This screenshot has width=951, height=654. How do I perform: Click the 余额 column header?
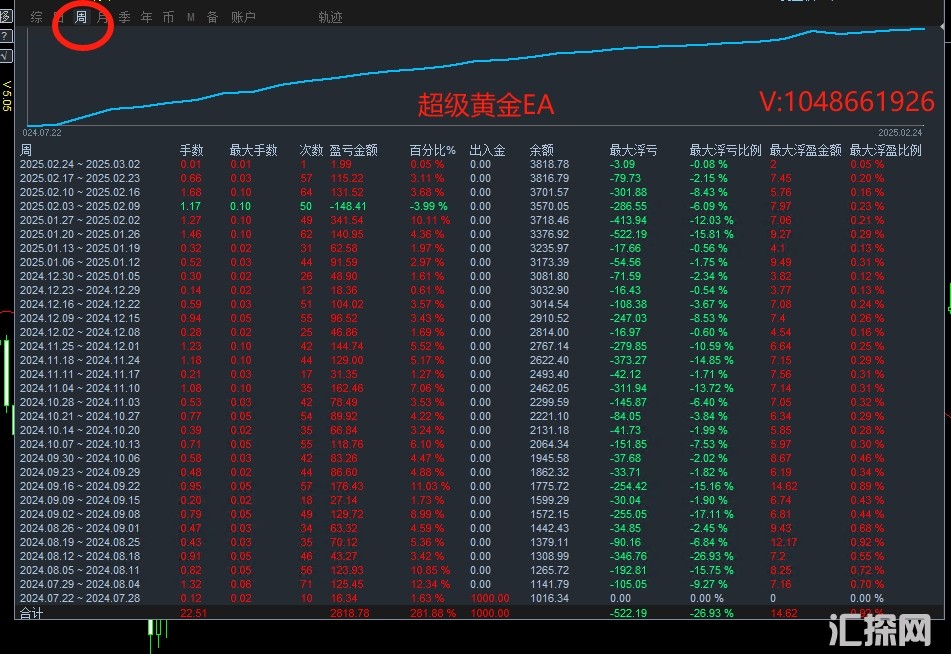pos(541,150)
